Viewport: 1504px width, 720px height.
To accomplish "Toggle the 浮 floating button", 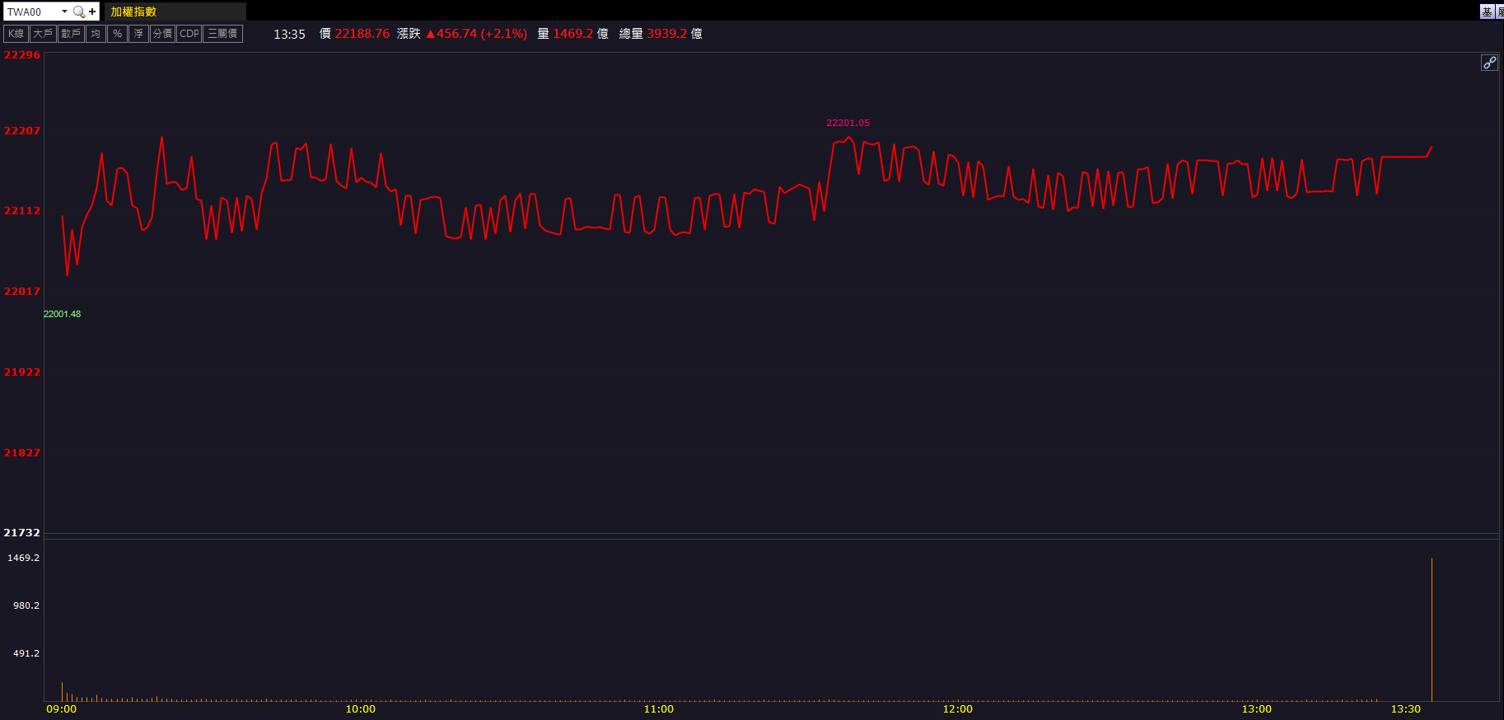I will tap(139, 34).
